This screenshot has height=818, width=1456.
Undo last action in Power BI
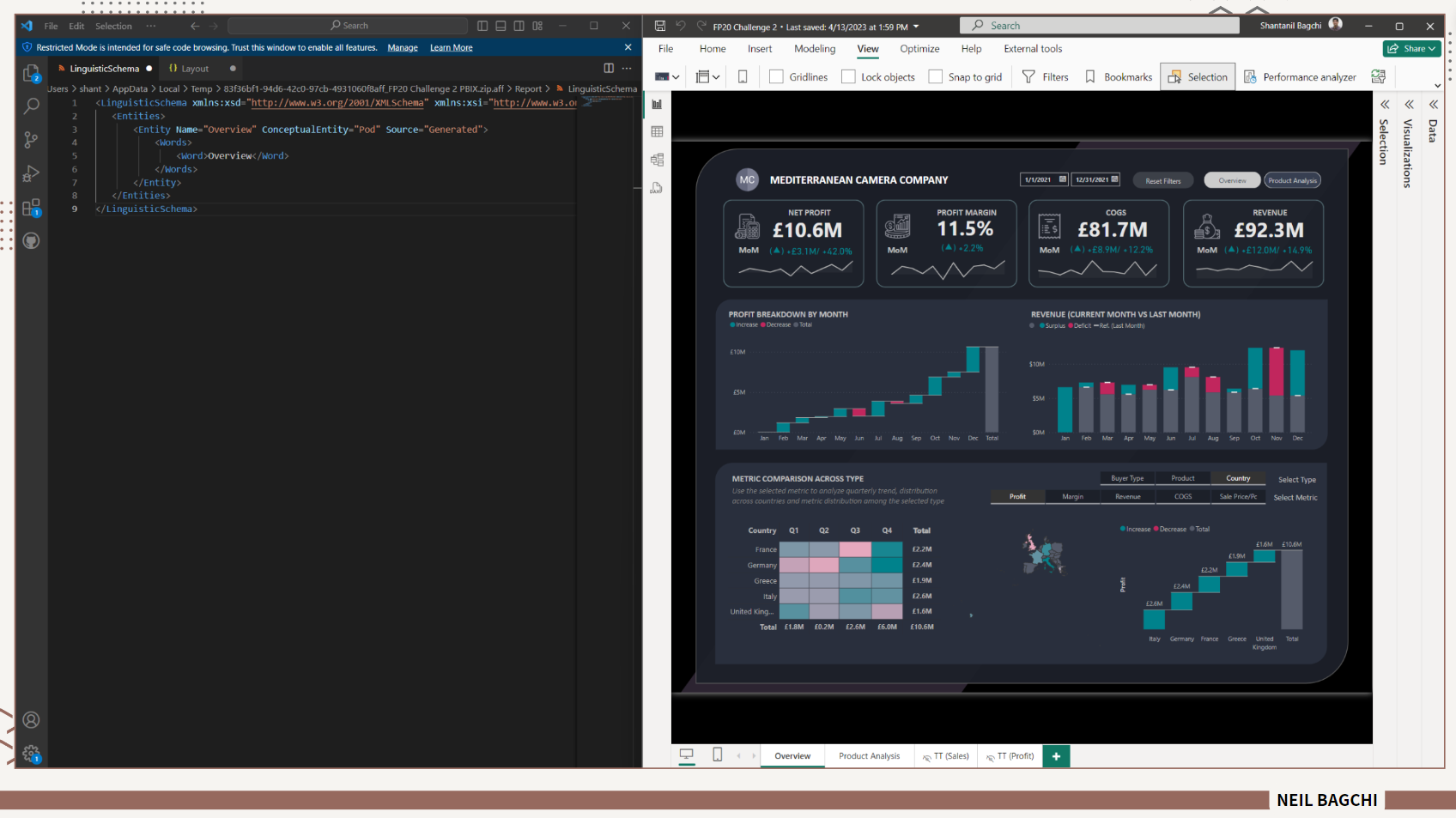681,26
